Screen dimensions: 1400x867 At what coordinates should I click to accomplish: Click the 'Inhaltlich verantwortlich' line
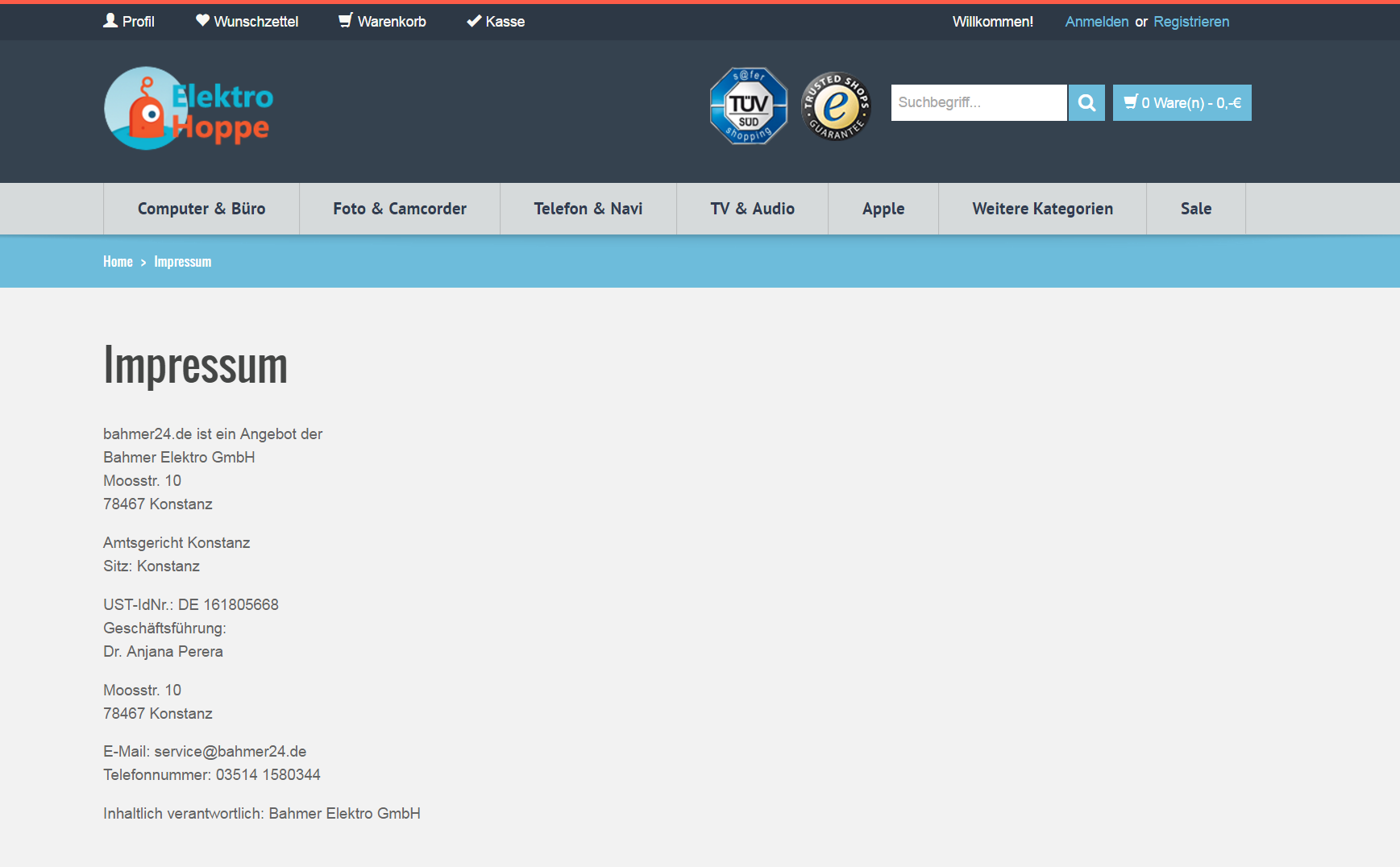point(262,813)
